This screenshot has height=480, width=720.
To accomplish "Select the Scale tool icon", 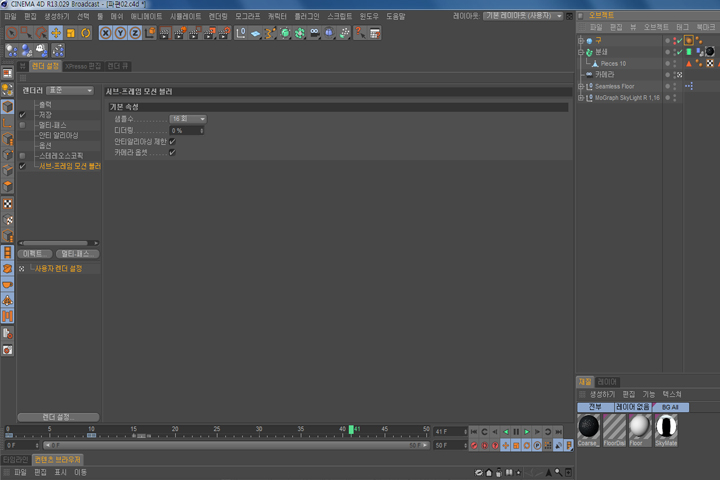I will pos(71,33).
